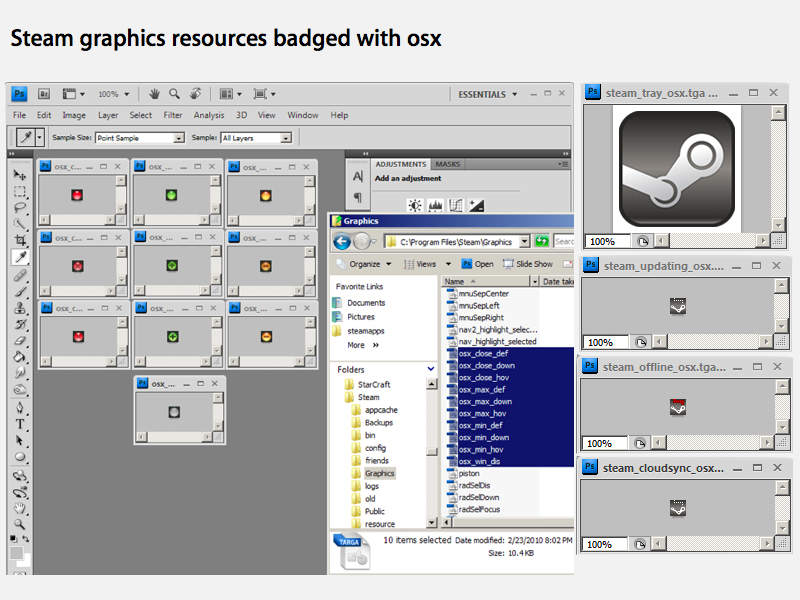The image size is (800, 600).
Task: Open the Documents favorite link
Action: point(366,303)
